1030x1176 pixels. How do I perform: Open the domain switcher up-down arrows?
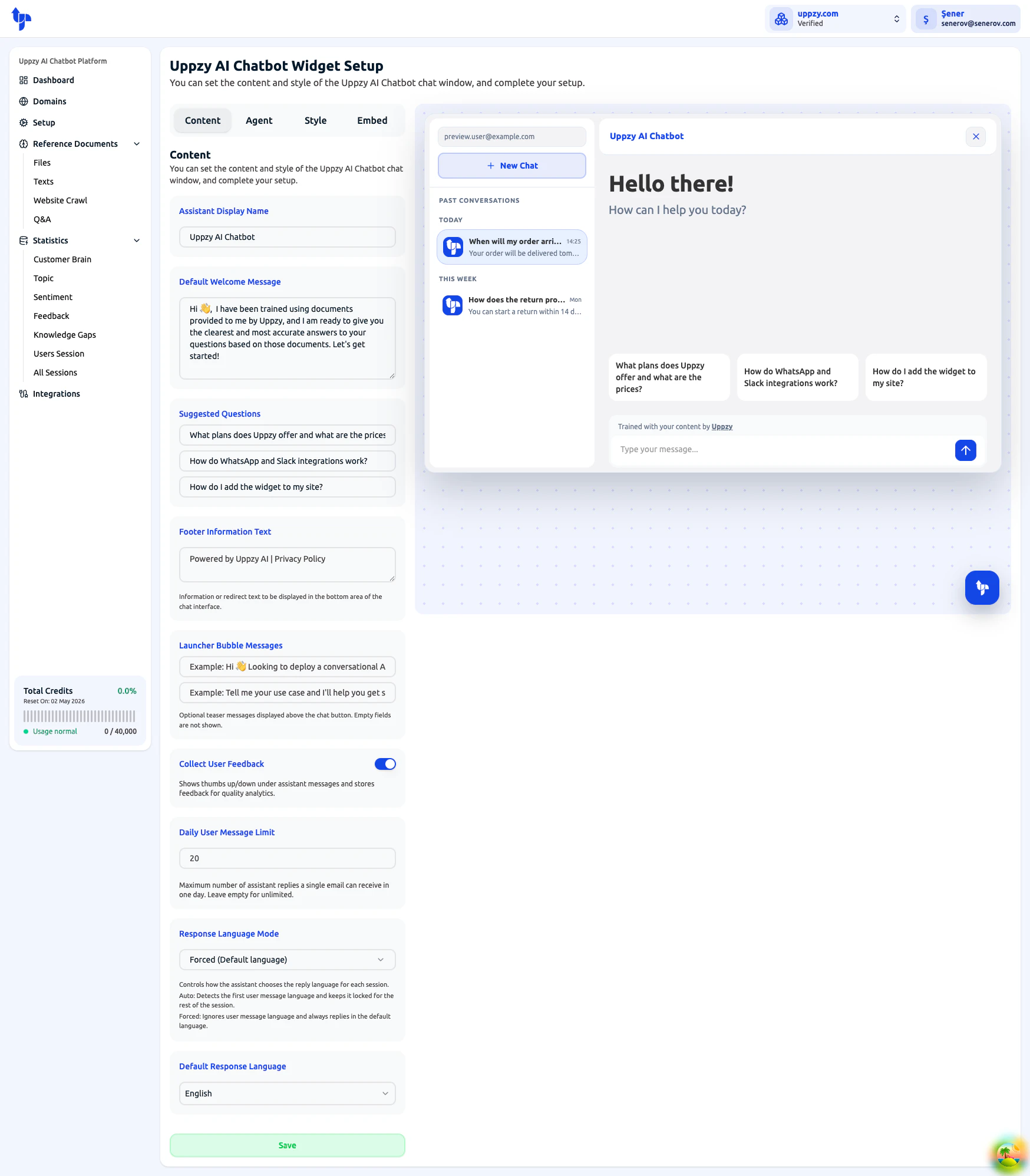tap(896, 19)
